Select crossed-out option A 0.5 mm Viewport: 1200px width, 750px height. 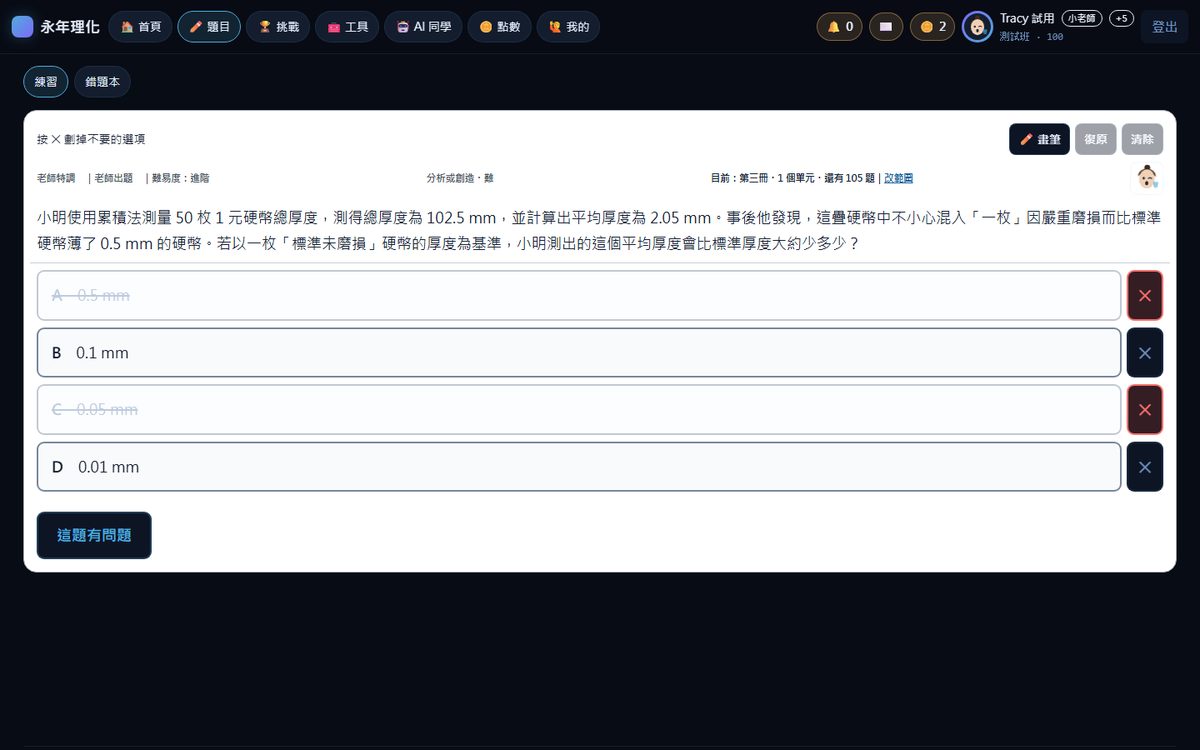[579, 295]
